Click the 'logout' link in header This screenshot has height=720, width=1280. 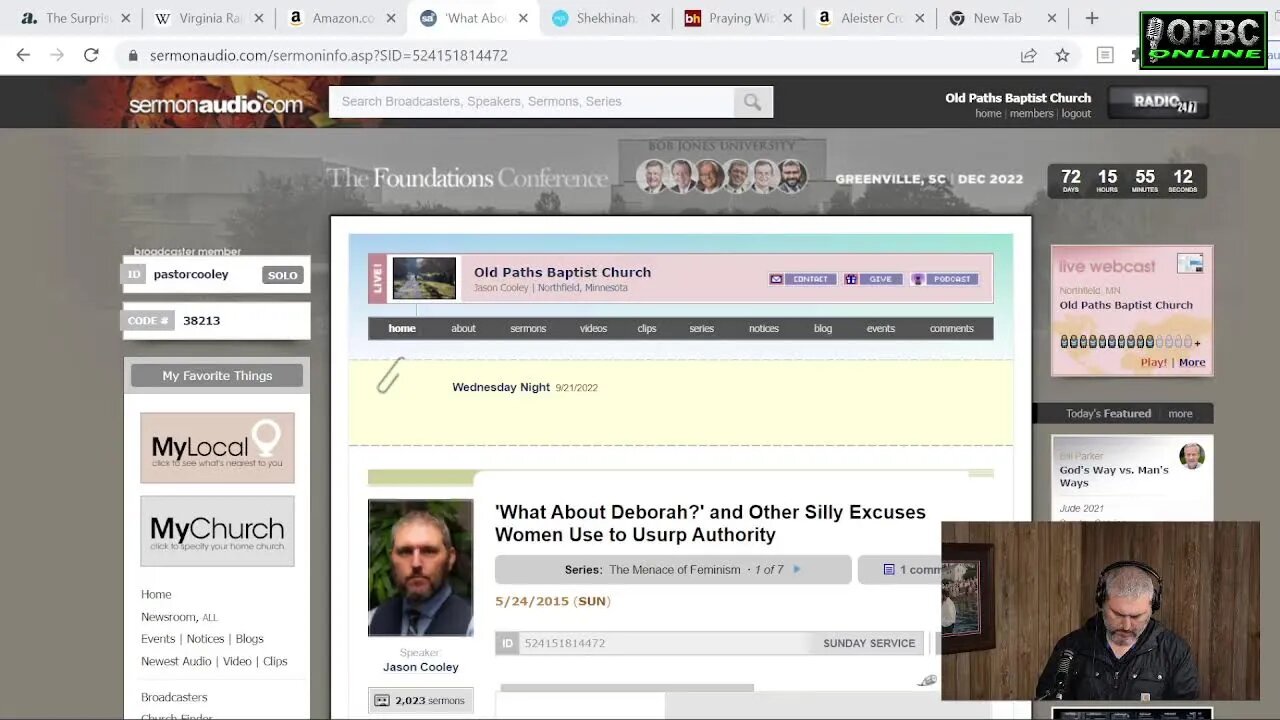(x=1076, y=114)
